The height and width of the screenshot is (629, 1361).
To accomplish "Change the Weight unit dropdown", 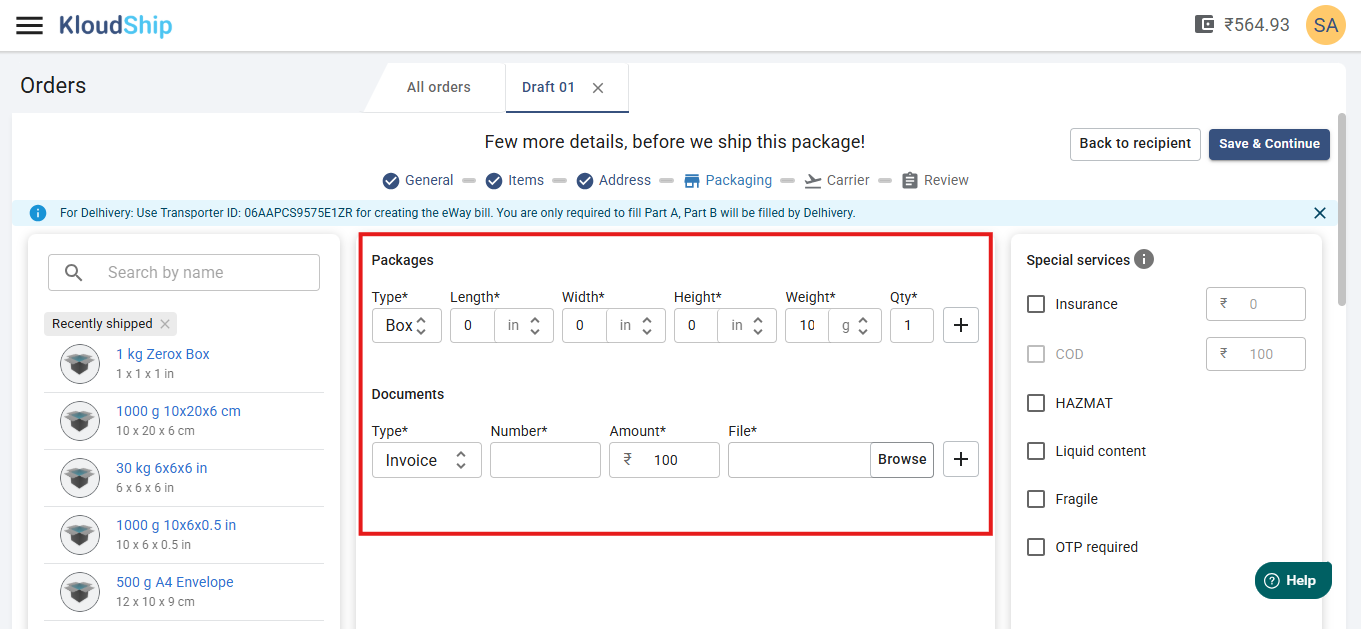I will point(855,326).
